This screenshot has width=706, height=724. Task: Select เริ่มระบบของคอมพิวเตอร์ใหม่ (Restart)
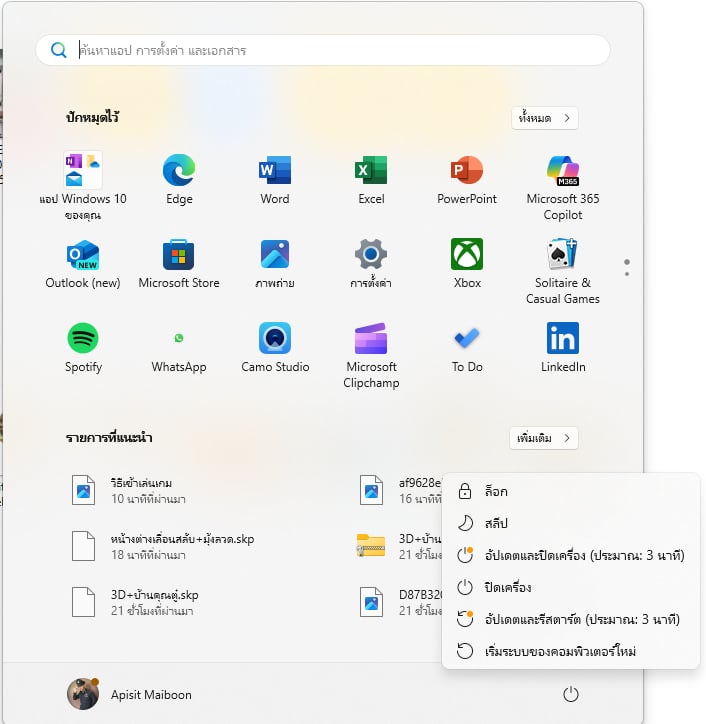point(571,651)
